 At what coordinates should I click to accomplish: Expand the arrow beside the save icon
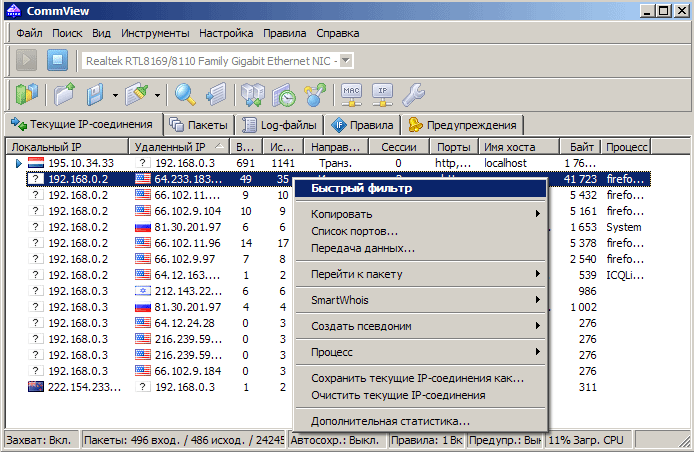click(x=115, y=95)
